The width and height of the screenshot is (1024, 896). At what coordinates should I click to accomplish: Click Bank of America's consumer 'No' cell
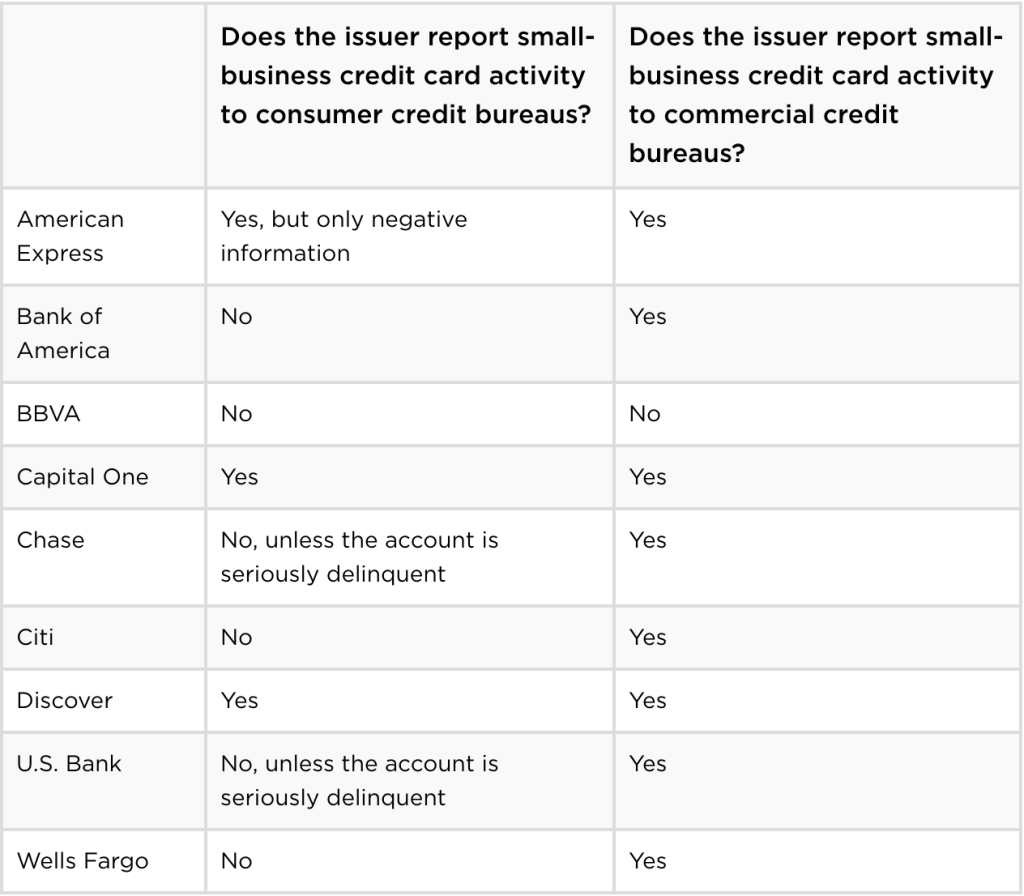tap(409, 334)
